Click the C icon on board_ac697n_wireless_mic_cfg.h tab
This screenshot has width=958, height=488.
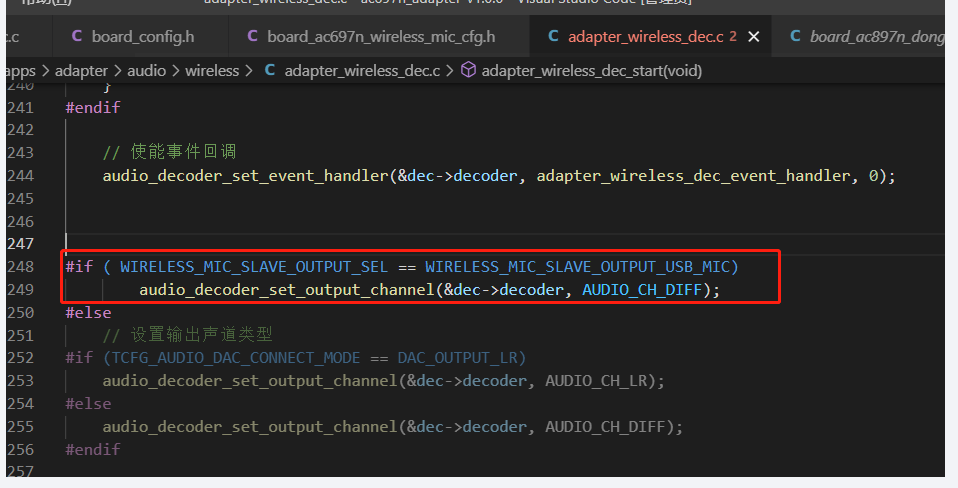[252, 36]
